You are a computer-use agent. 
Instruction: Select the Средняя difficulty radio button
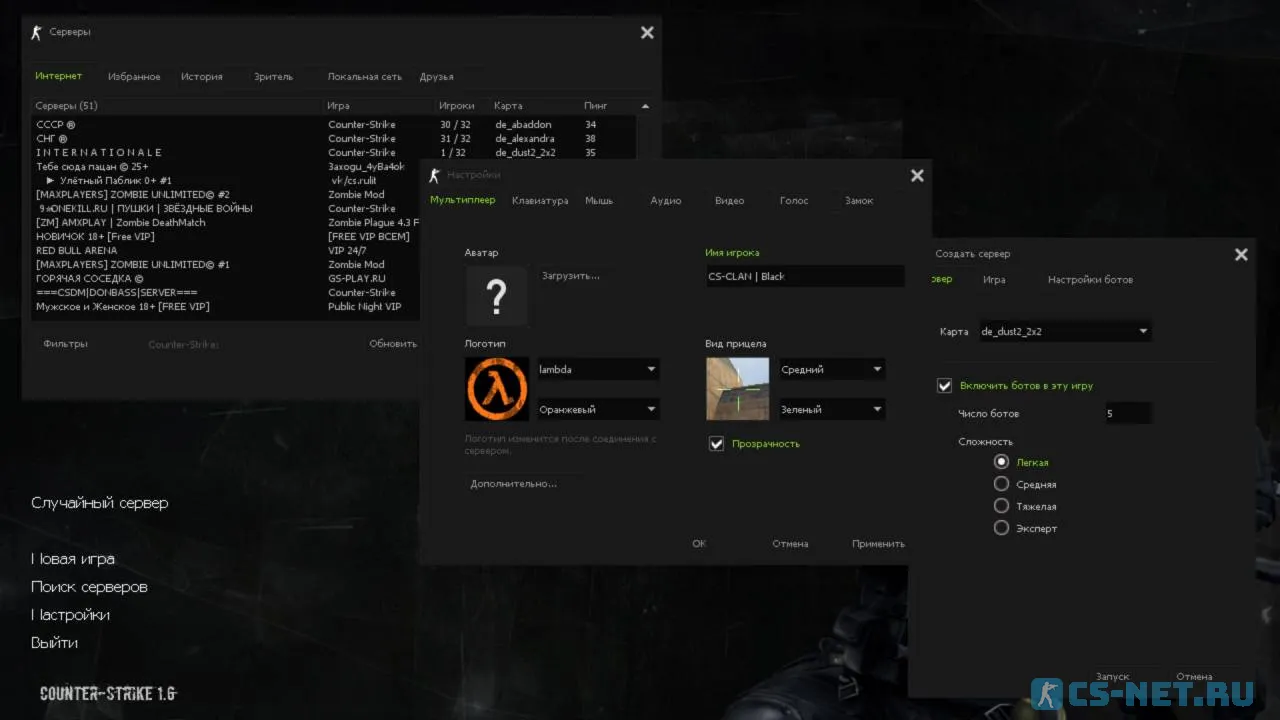(x=1001, y=484)
